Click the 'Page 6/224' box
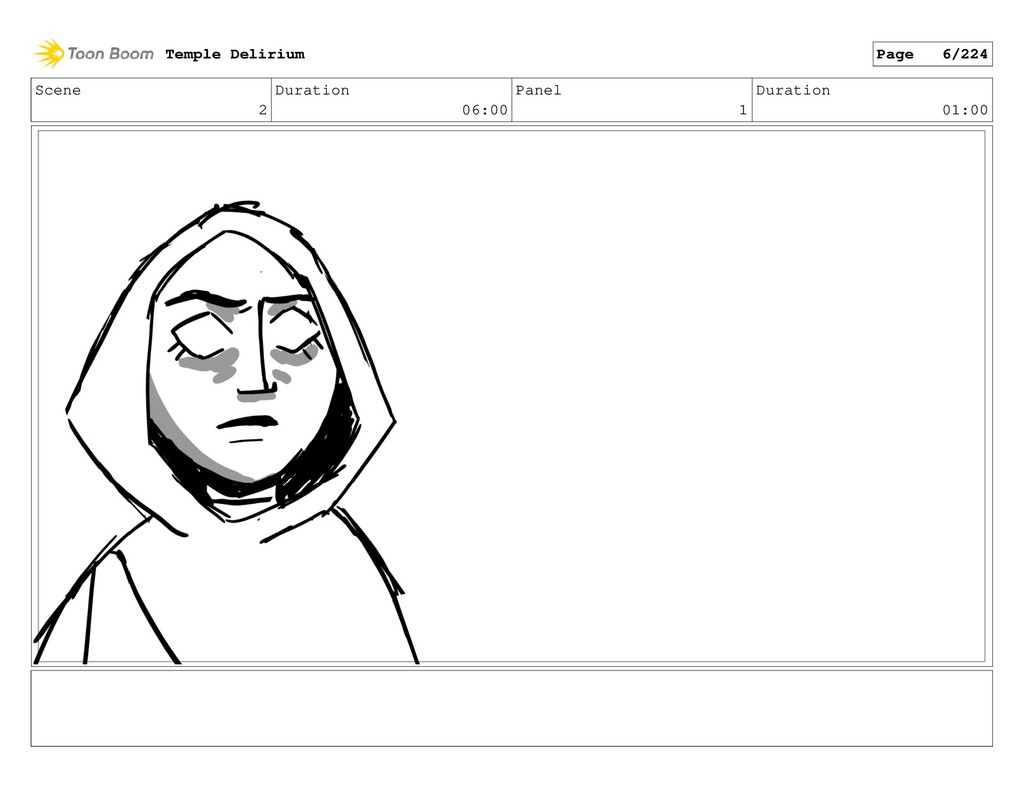 pyautogui.click(x=932, y=54)
